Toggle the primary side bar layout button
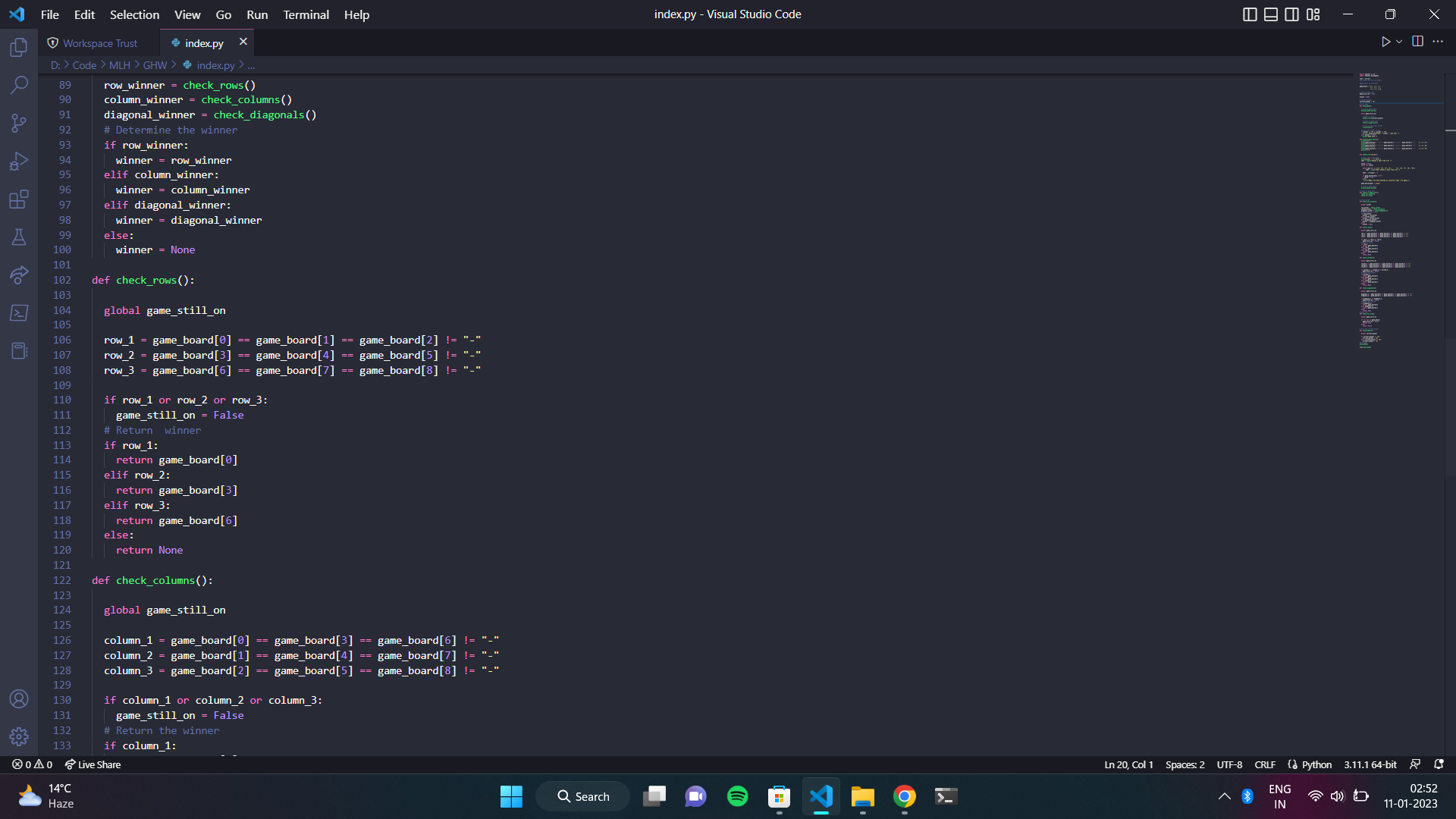1456x819 pixels. 1250,14
